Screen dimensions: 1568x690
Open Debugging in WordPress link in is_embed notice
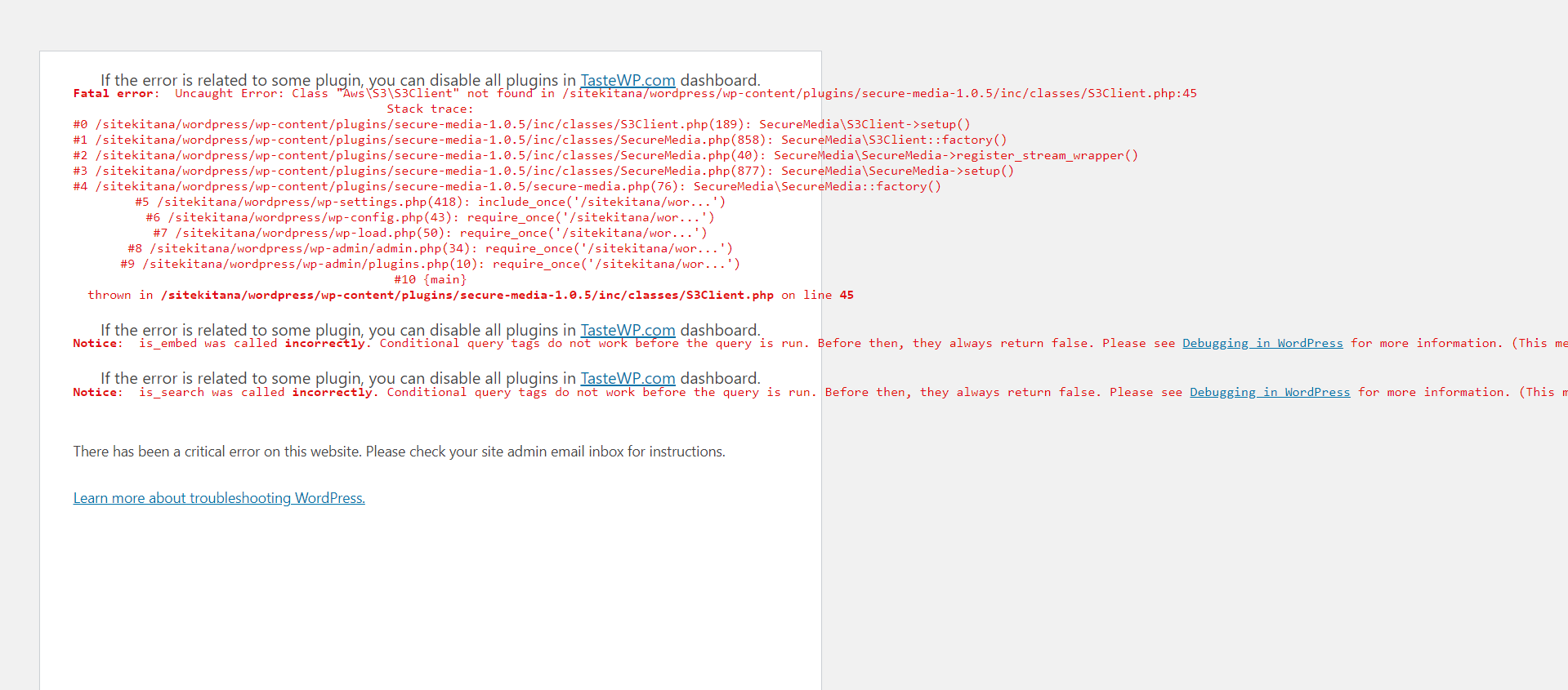pos(1262,343)
